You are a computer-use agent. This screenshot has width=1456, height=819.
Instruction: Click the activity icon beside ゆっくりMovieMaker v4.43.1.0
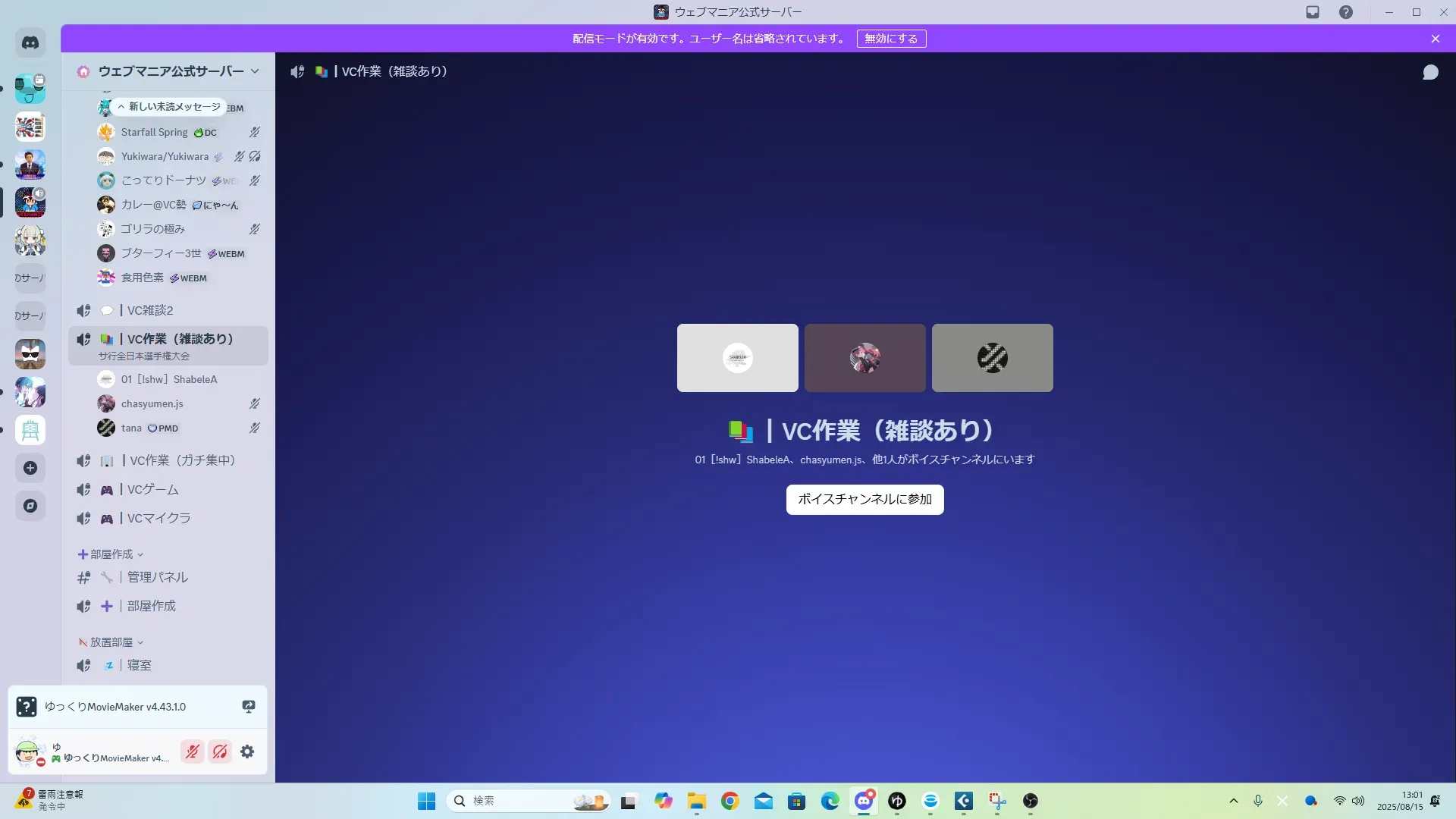point(248,707)
